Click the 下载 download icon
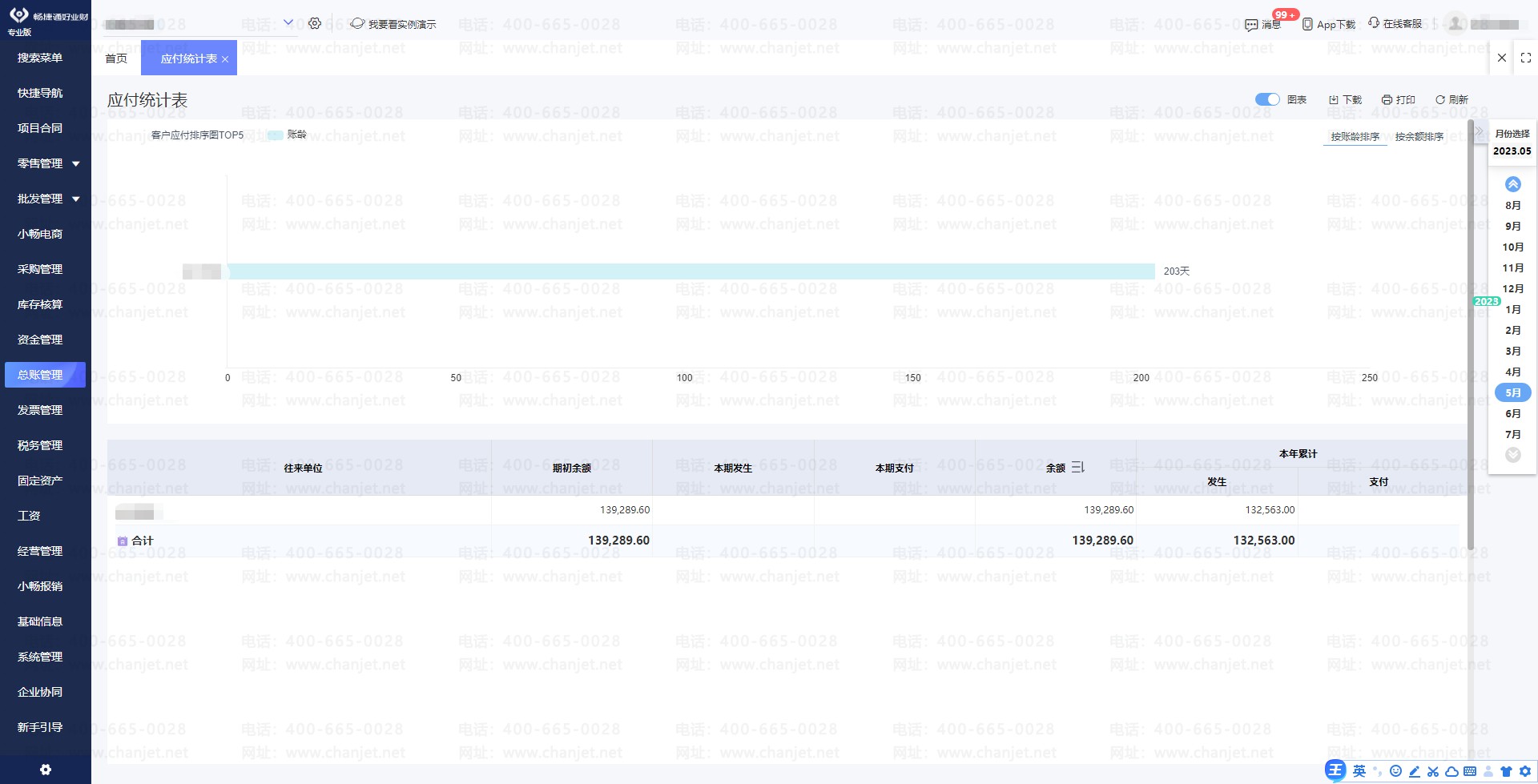This screenshot has width=1538, height=784. [x=1334, y=100]
